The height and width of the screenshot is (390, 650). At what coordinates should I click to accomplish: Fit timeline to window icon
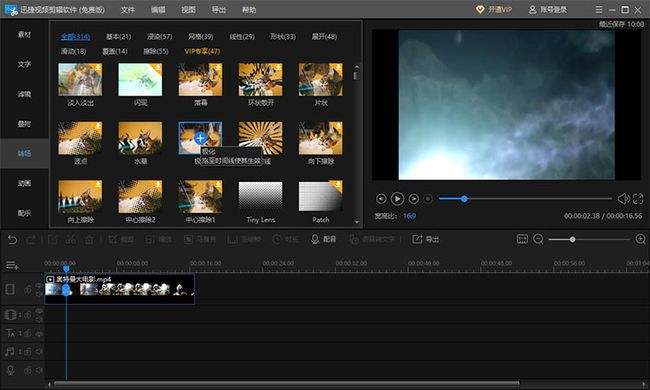522,239
